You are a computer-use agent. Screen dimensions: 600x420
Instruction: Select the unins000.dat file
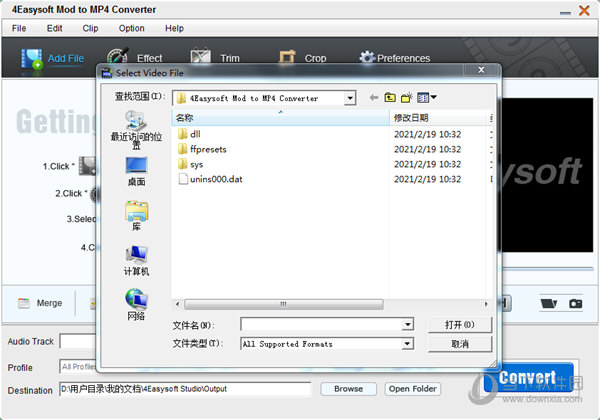coord(210,179)
